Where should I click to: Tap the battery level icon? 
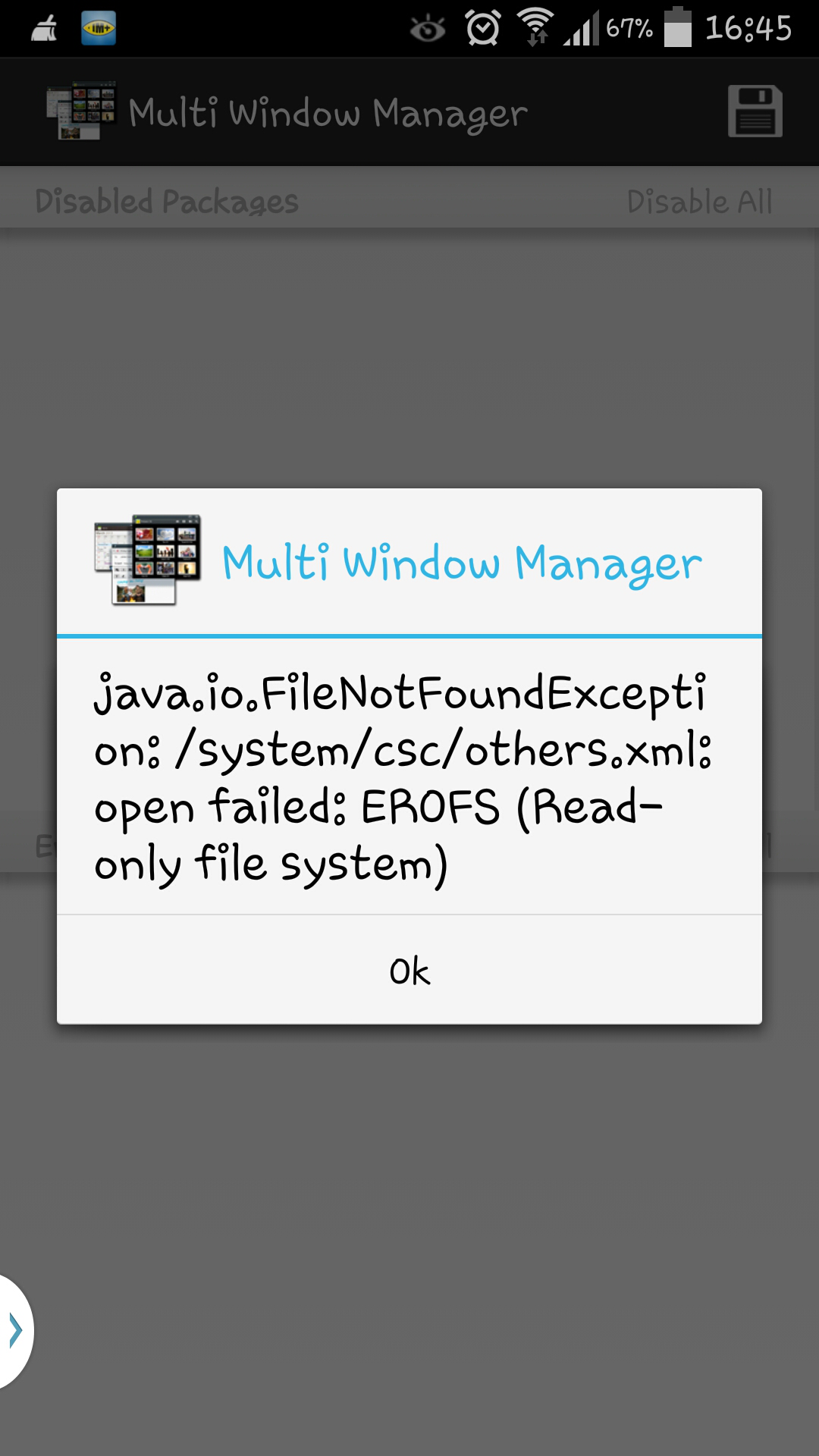[x=678, y=27]
